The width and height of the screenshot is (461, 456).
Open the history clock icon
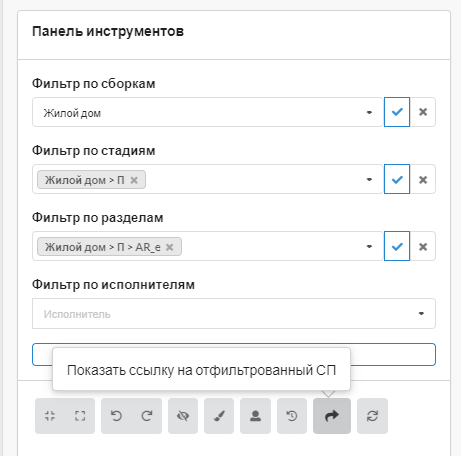pos(292,416)
